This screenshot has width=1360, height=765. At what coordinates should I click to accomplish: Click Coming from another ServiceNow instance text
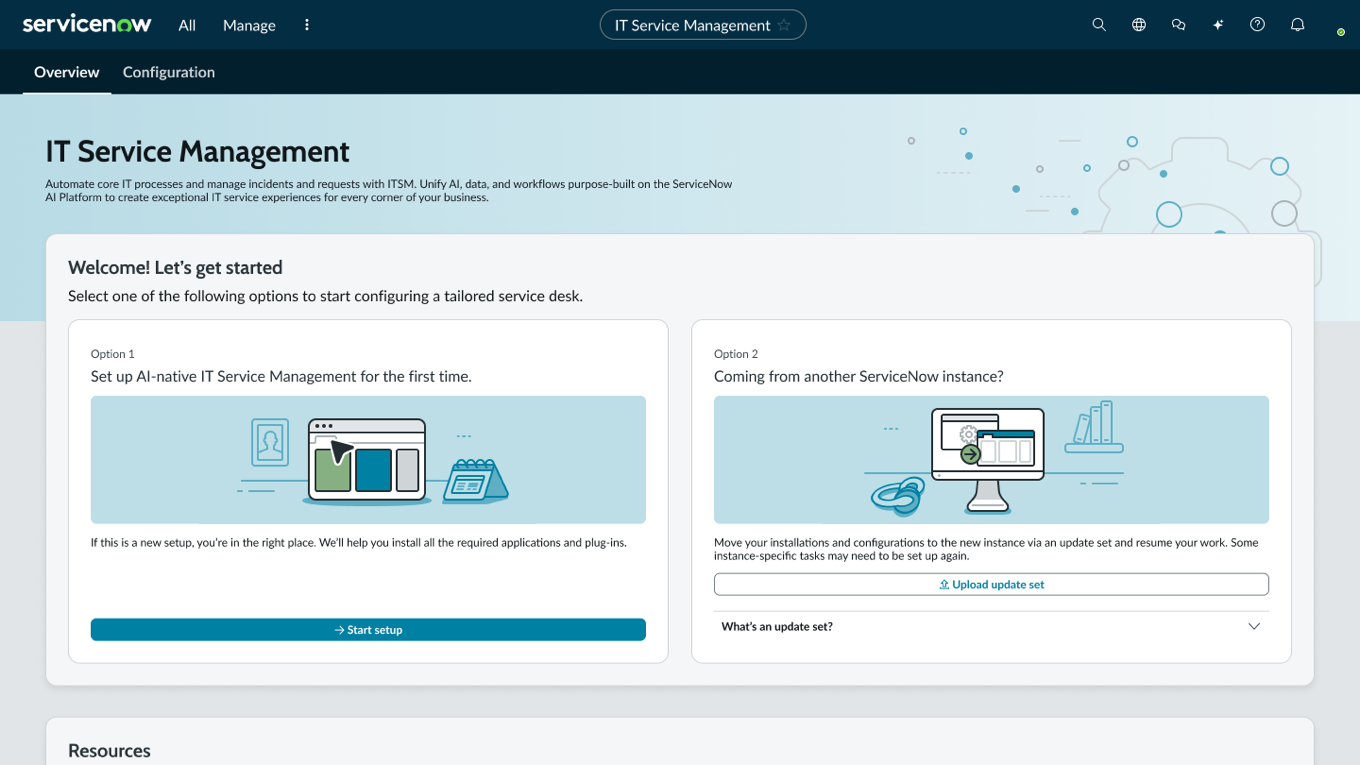click(858, 377)
